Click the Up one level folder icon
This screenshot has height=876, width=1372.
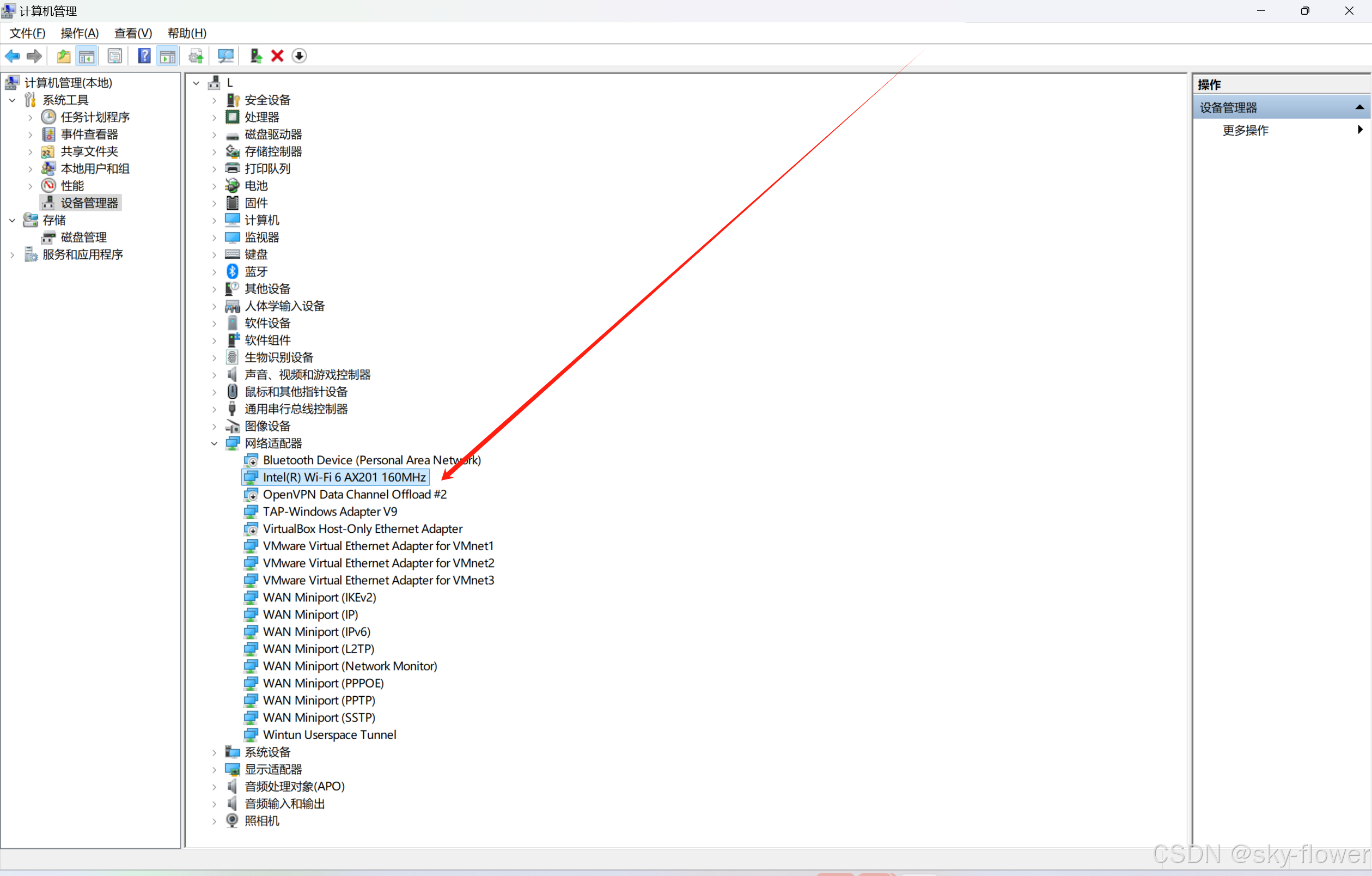tap(63, 56)
